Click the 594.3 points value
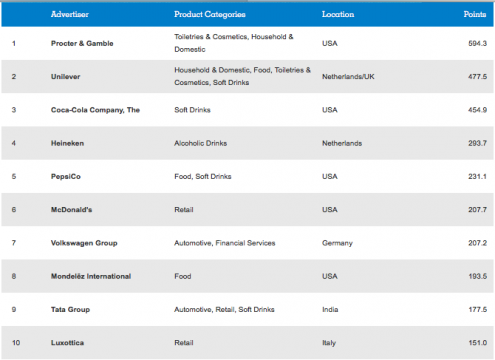The height and width of the screenshot is (360, 495). 477,43
